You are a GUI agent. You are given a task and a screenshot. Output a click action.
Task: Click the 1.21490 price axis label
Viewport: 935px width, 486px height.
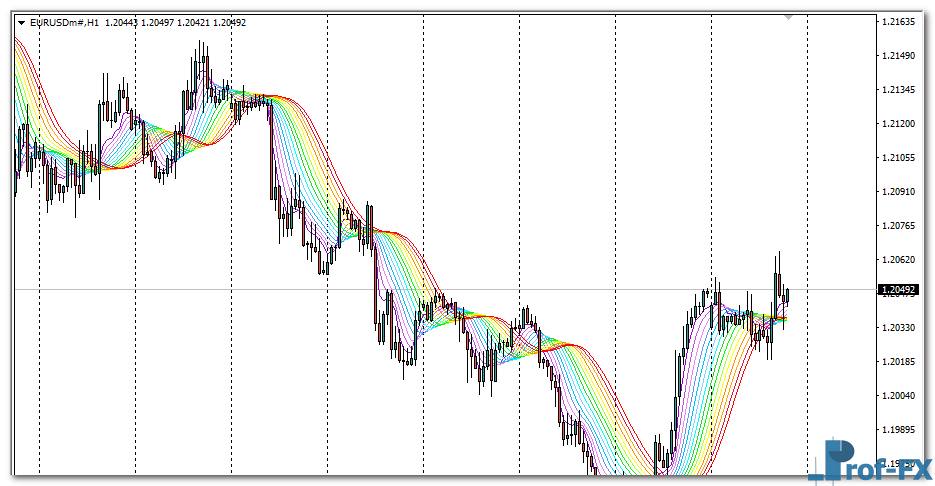click(x=901, y=55)
